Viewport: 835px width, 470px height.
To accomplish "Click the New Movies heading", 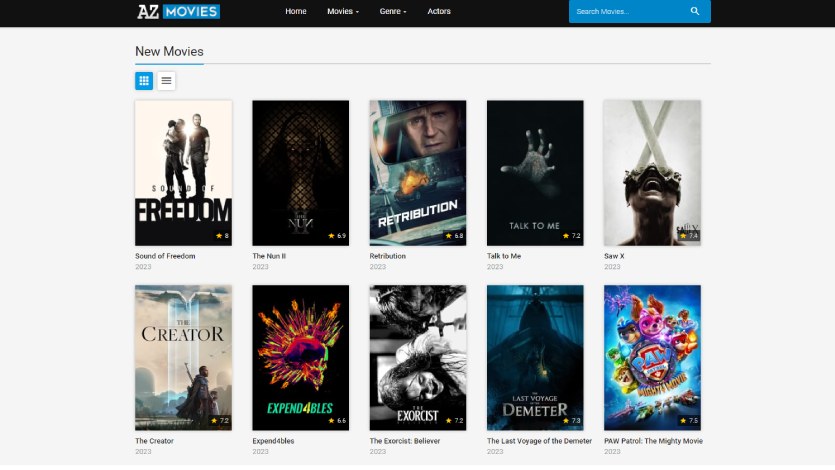I will point(169,52).
